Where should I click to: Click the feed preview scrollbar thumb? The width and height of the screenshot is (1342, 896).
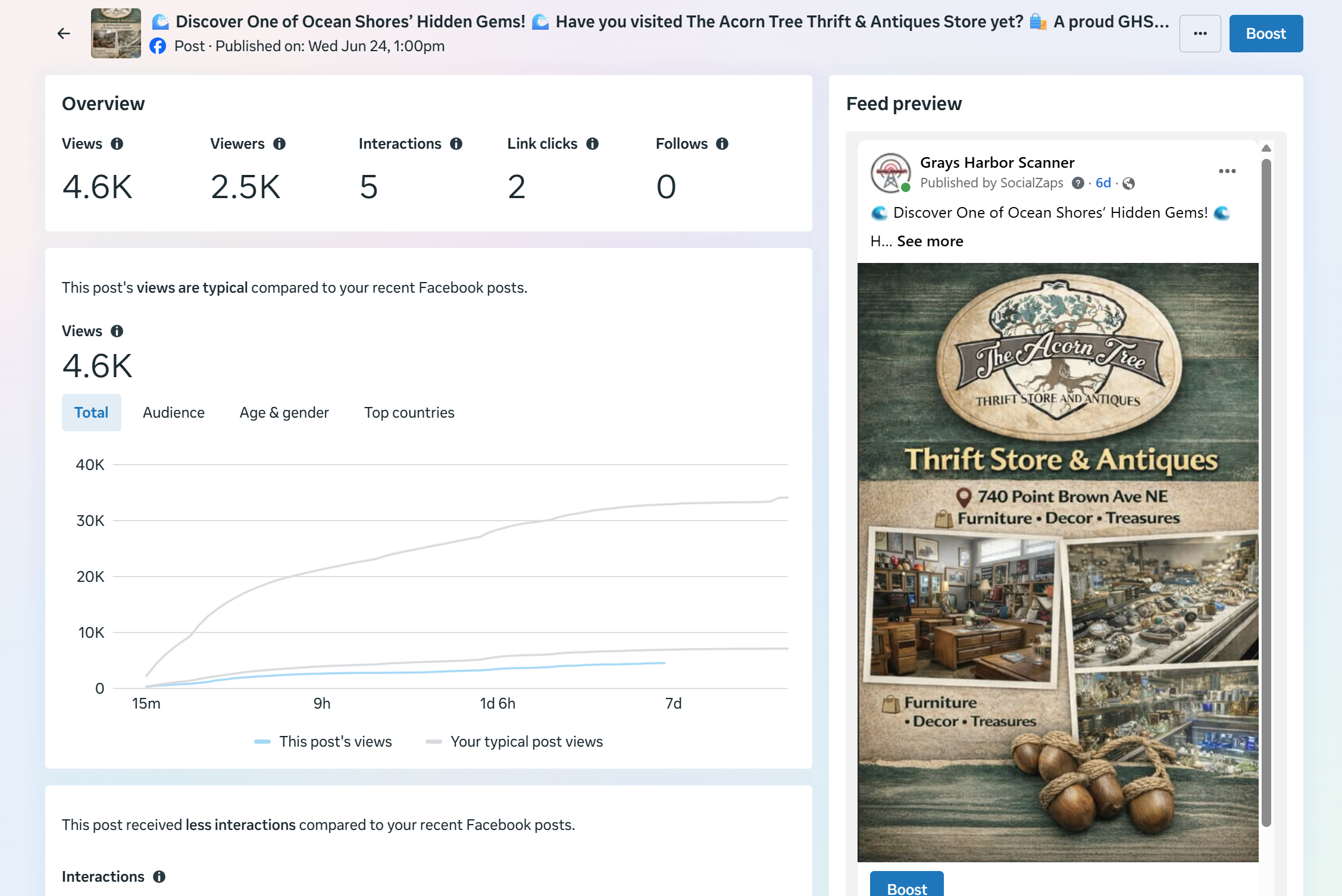[x=1266, y=493]
